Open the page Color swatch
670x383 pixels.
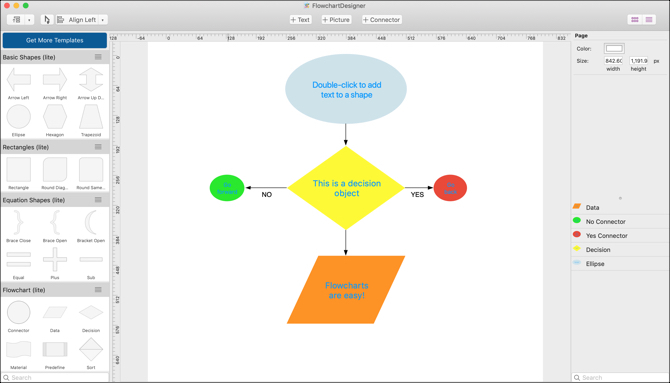614,48
